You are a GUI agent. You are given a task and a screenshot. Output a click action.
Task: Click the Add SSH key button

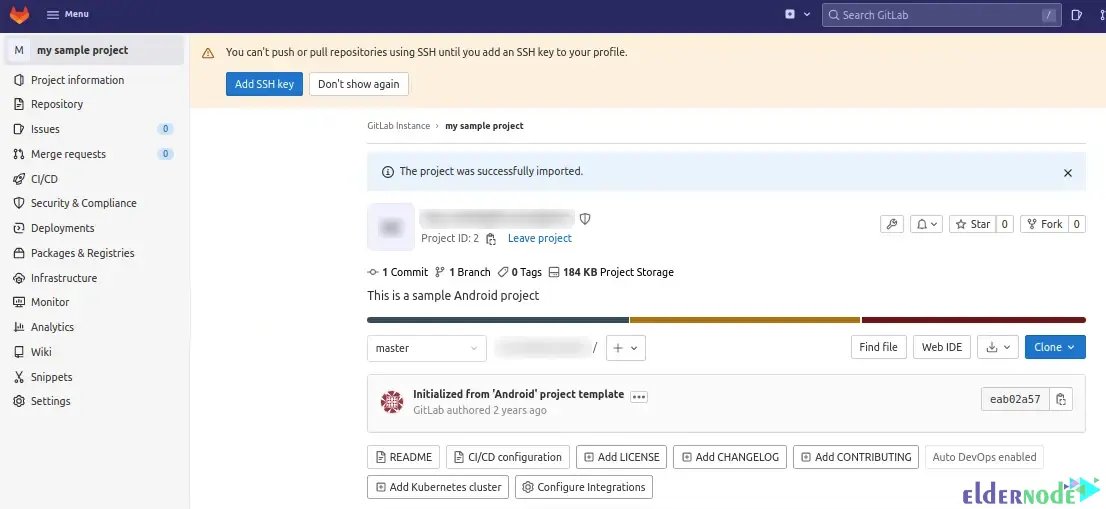[264, 84]
